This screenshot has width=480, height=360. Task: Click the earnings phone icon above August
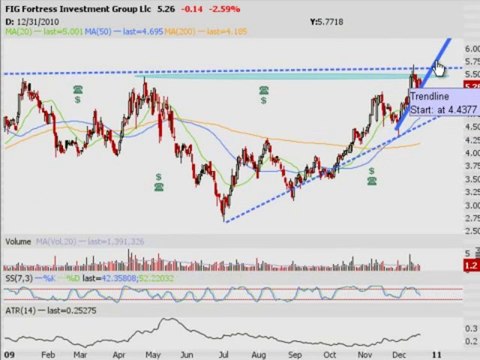click(264, 90)
